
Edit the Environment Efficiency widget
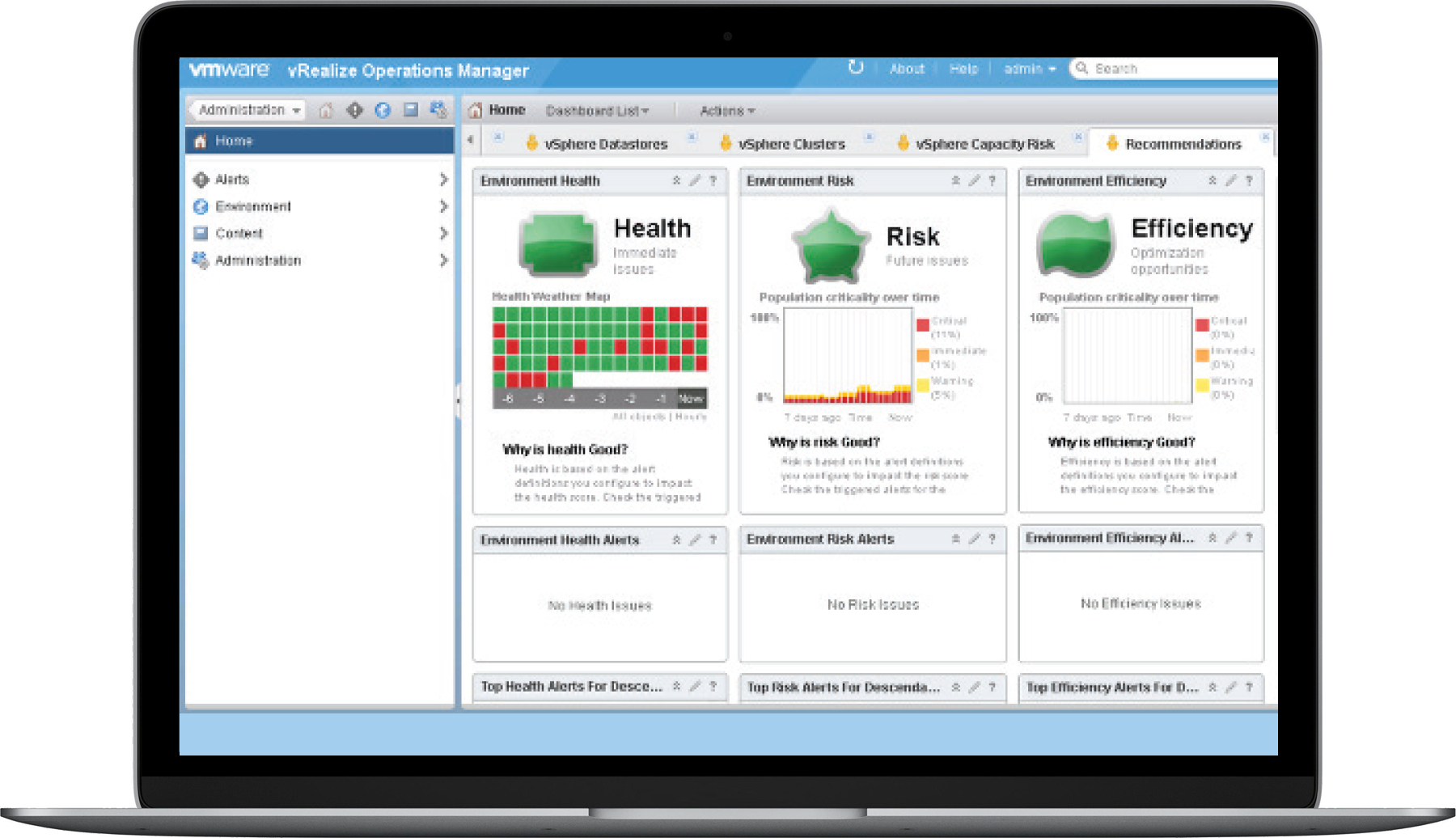point(1231,180)
